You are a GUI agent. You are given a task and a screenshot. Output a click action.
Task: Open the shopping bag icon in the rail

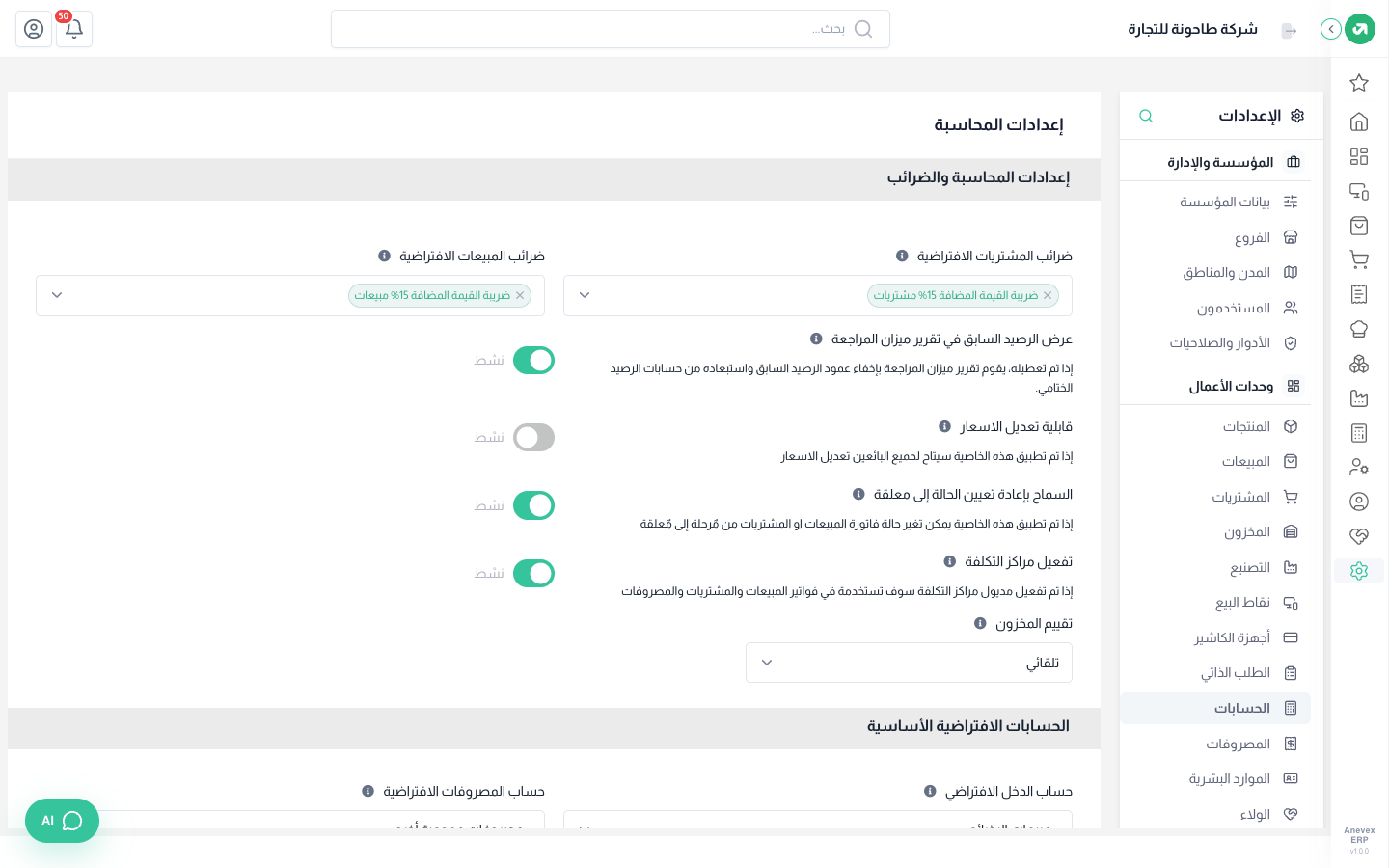[1359, 226]
